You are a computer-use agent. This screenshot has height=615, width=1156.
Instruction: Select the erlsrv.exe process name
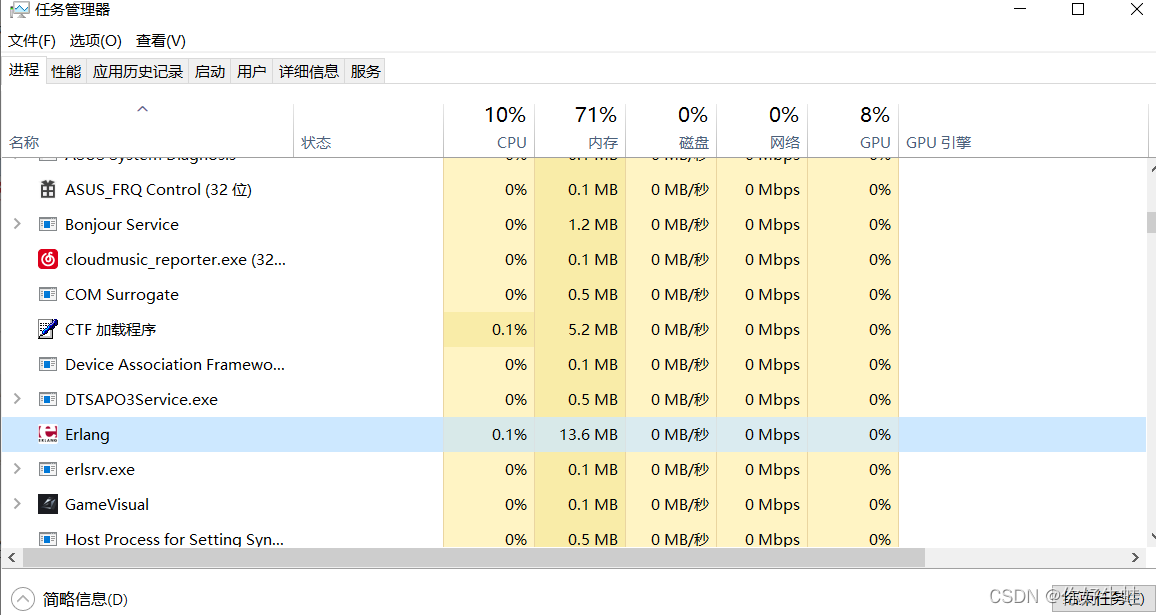[x=100, y=469]
